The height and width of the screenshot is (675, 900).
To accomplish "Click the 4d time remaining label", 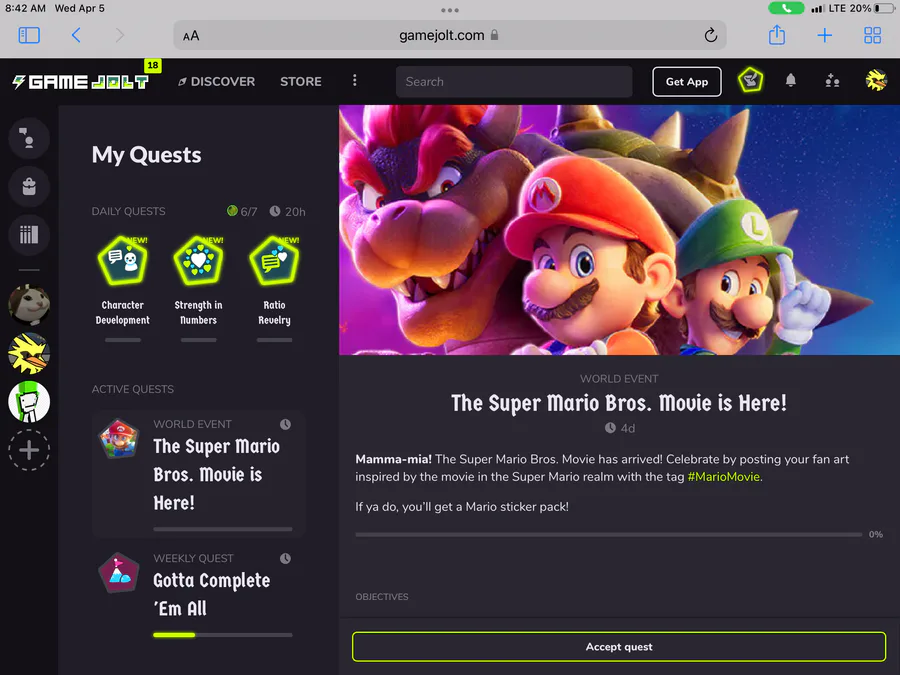I will [620, 428].
